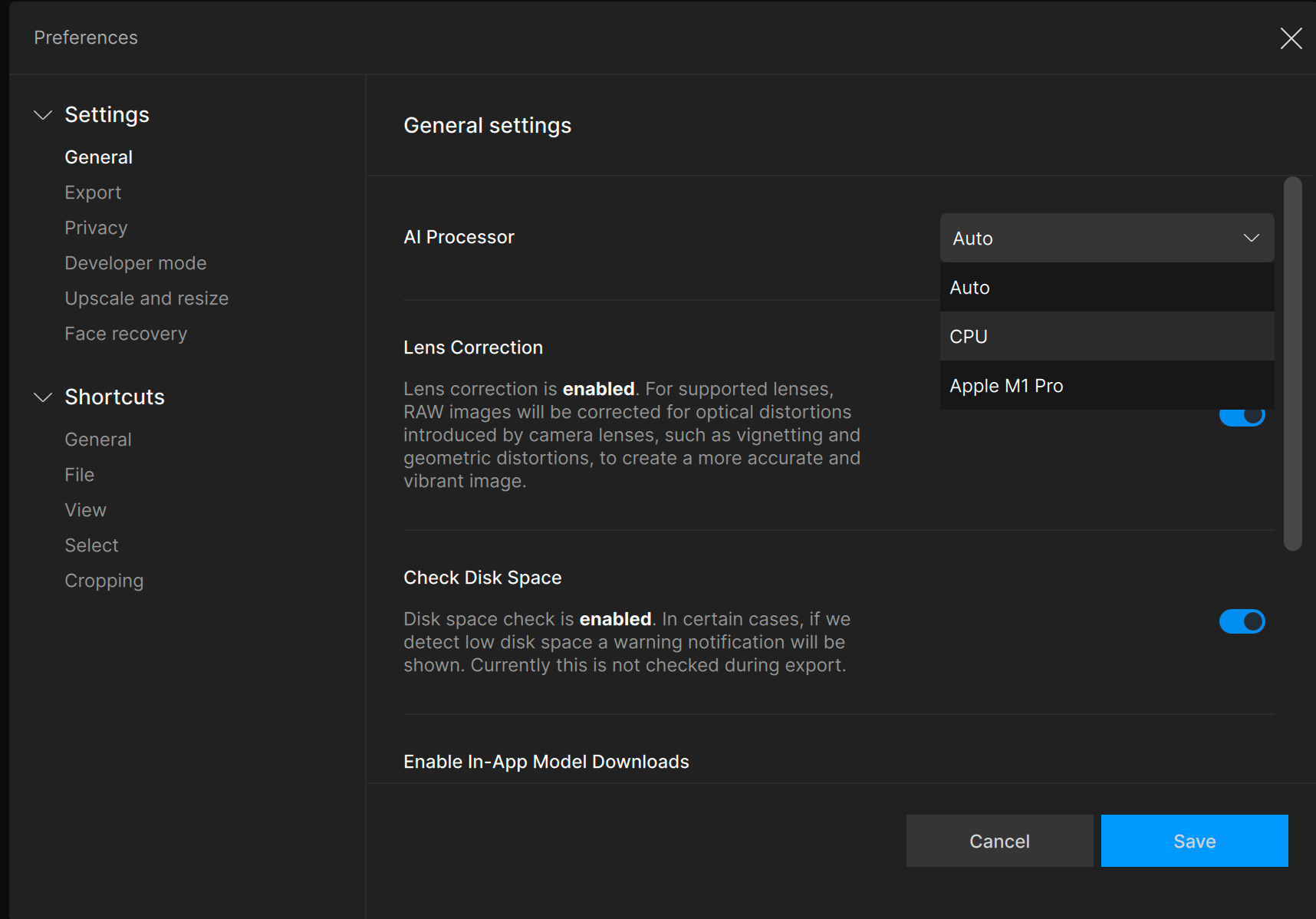Click the Settings section heading

pos(107,115)
